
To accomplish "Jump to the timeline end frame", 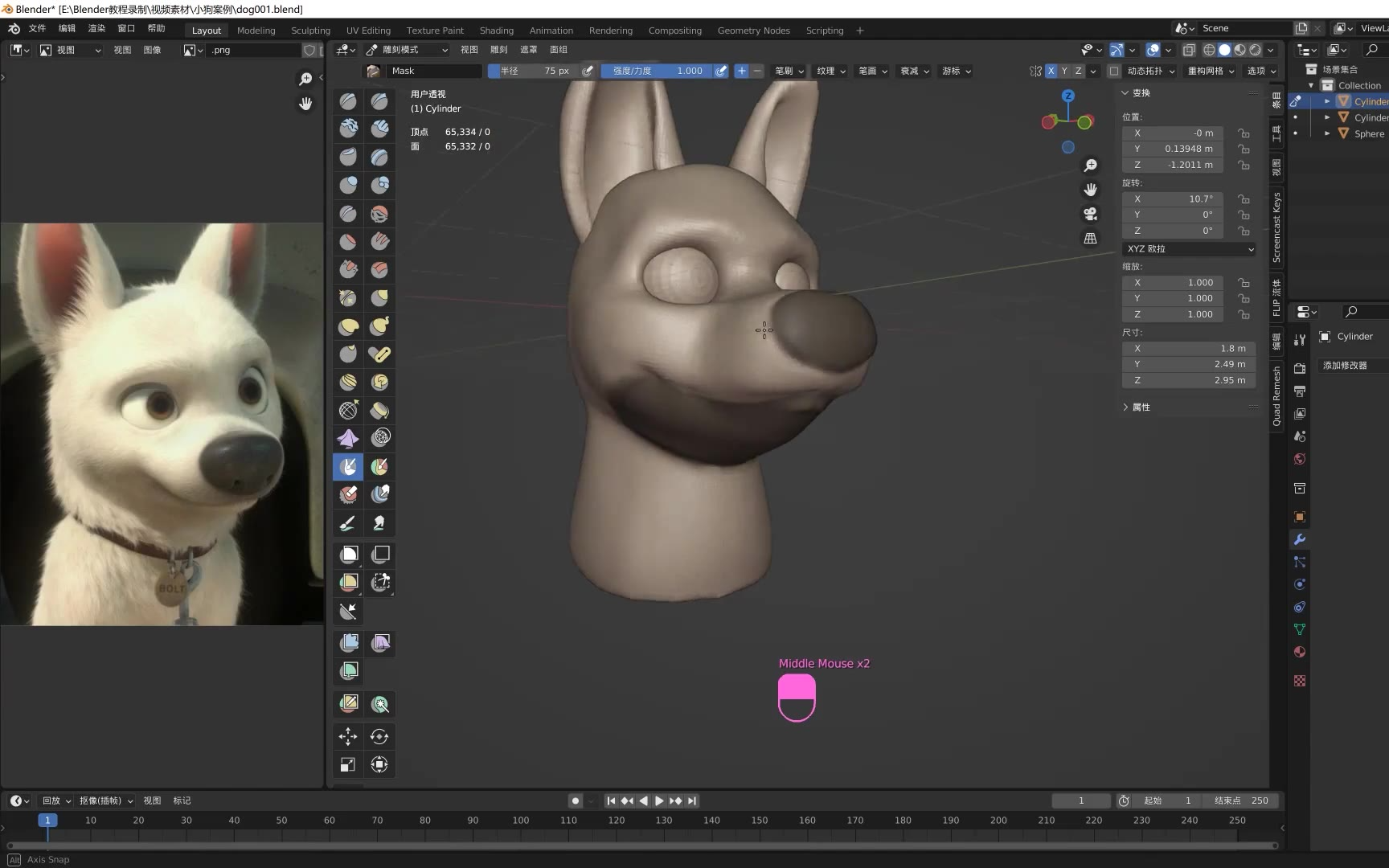I will tap(692, 800).
